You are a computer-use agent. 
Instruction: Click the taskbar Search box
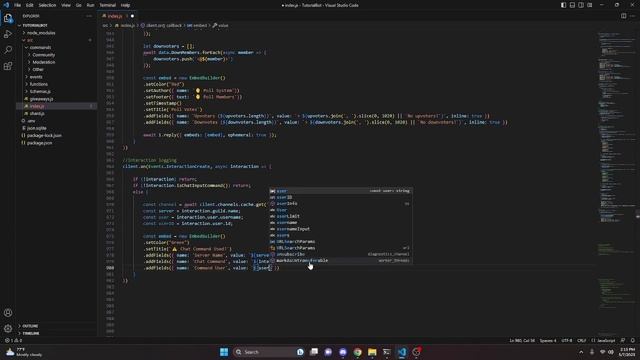click(269, 352)
